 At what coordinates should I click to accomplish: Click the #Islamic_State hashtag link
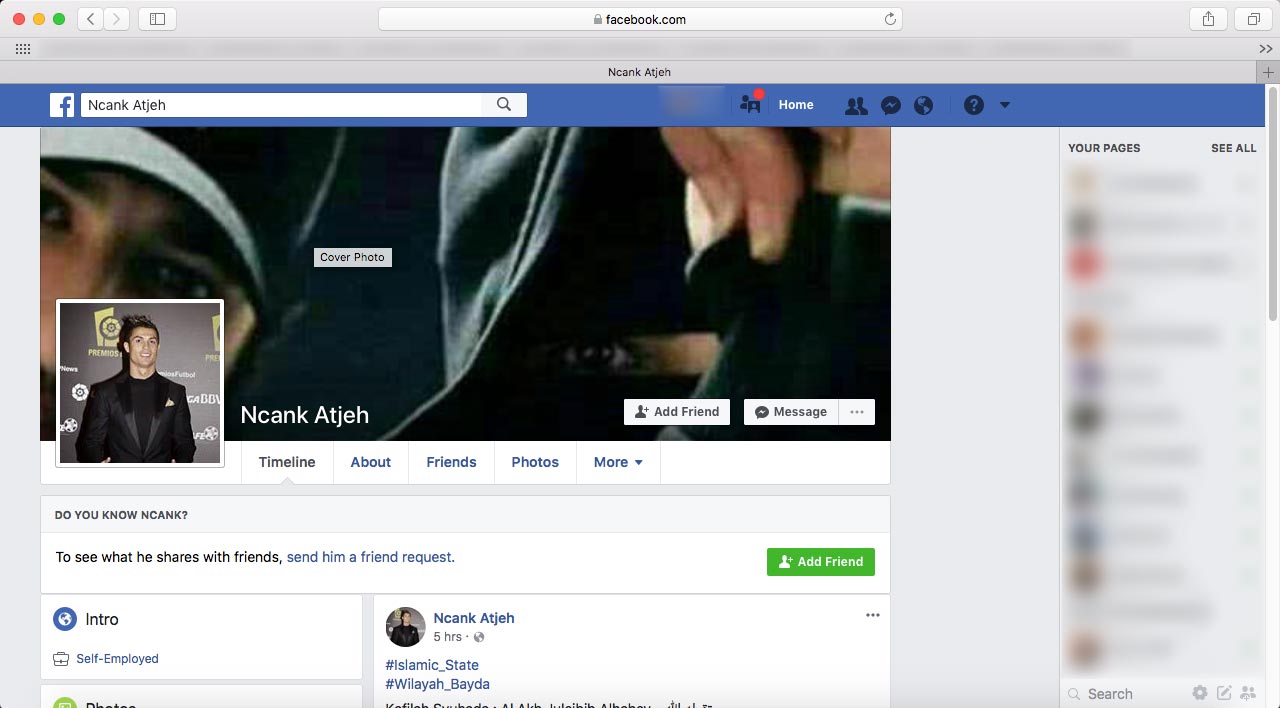pos(432,665)
